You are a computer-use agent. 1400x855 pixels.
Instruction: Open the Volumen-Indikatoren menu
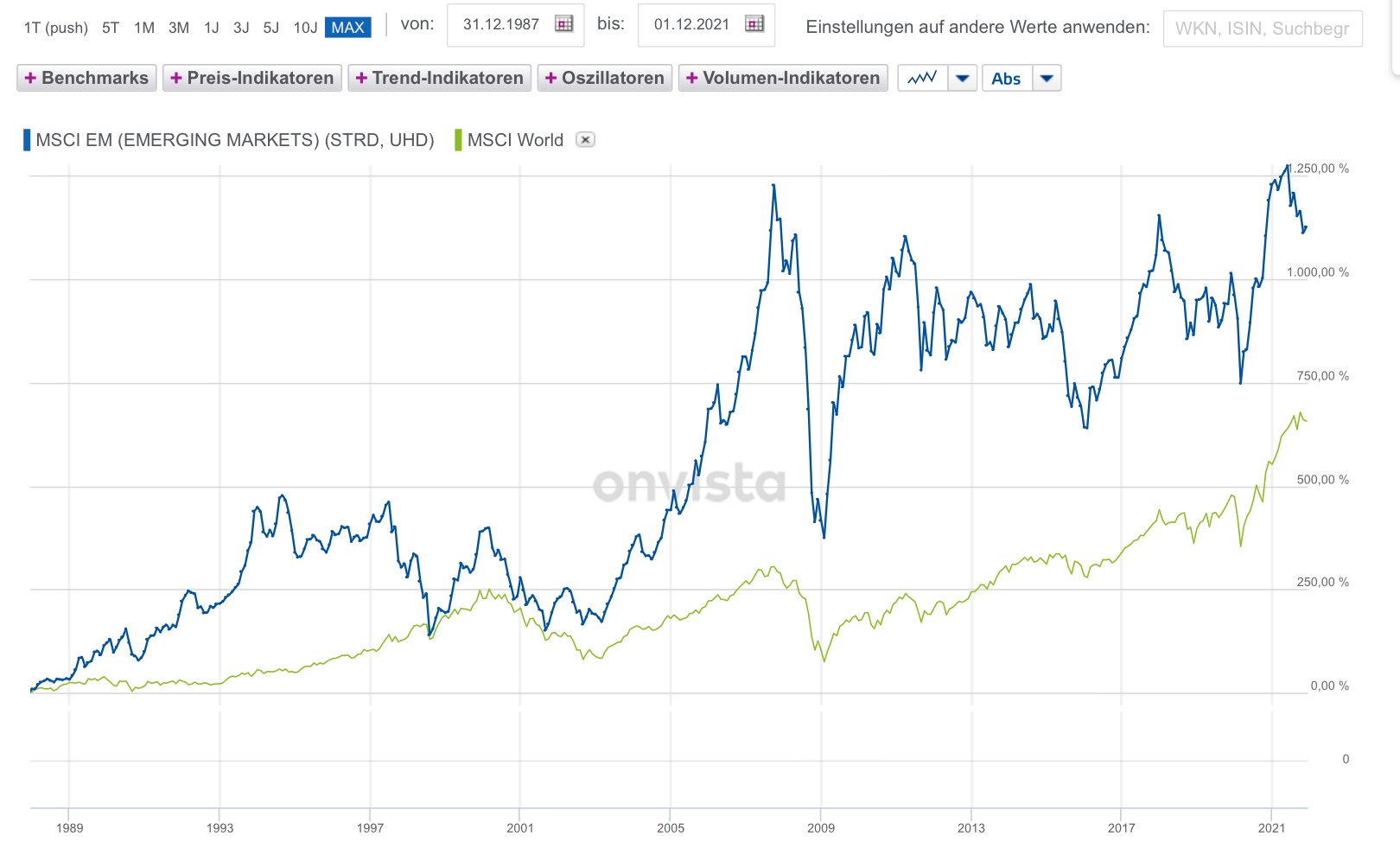(783, 79)
